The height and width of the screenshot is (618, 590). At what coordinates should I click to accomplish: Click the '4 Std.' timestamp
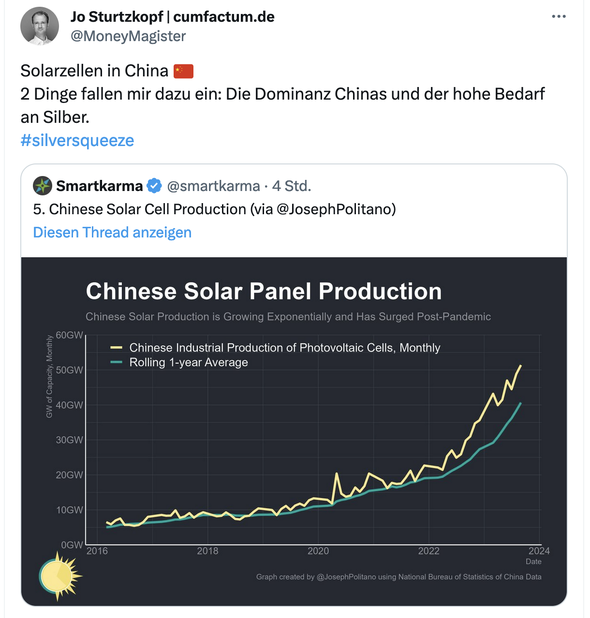pyautogui.click(x=292, y=186)
